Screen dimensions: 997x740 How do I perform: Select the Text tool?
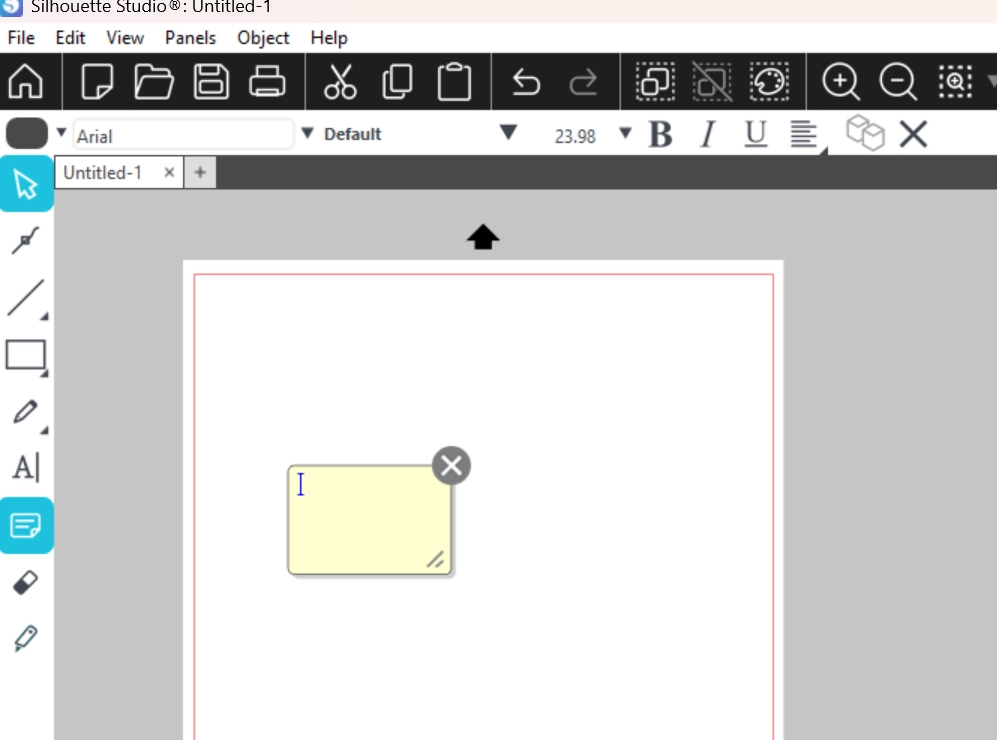[26, 468]
